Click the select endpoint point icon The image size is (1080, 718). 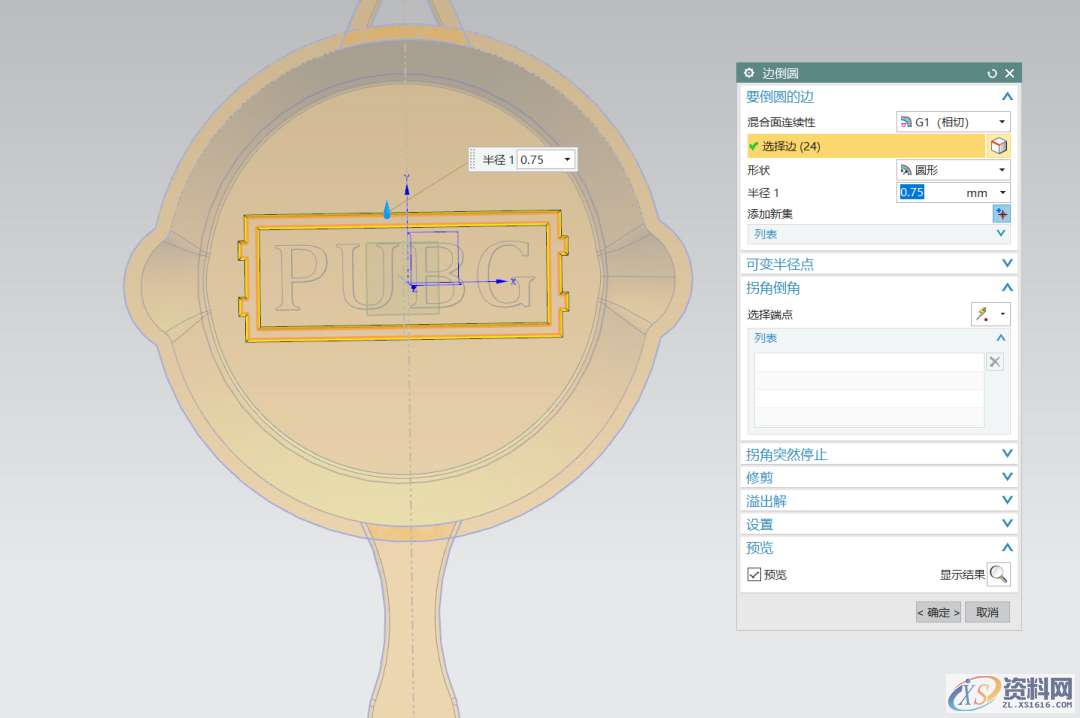(984, 315)
